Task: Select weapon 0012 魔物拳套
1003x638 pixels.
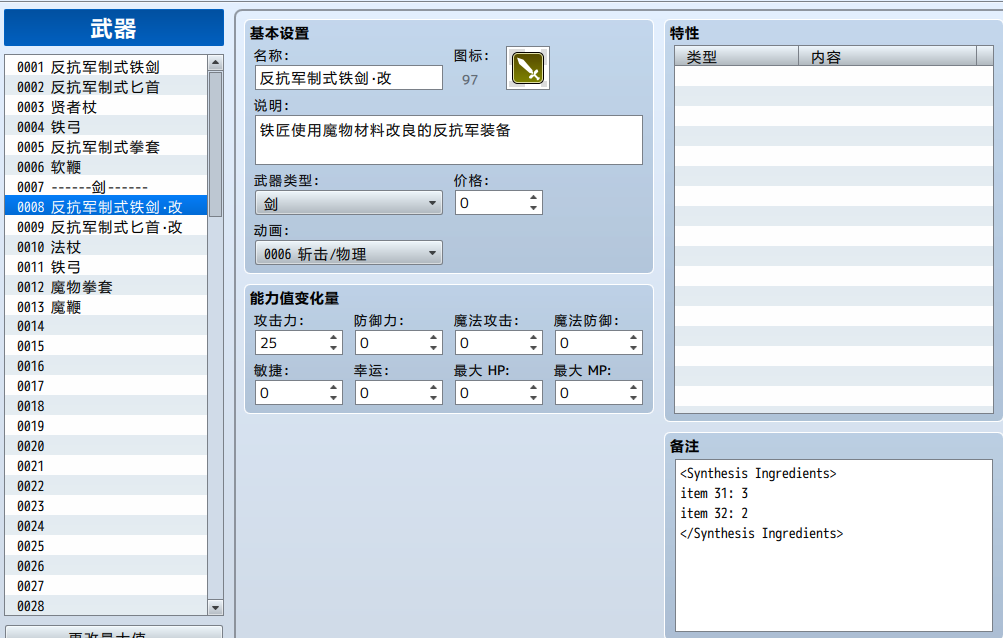Action: [x=106, y=287]
